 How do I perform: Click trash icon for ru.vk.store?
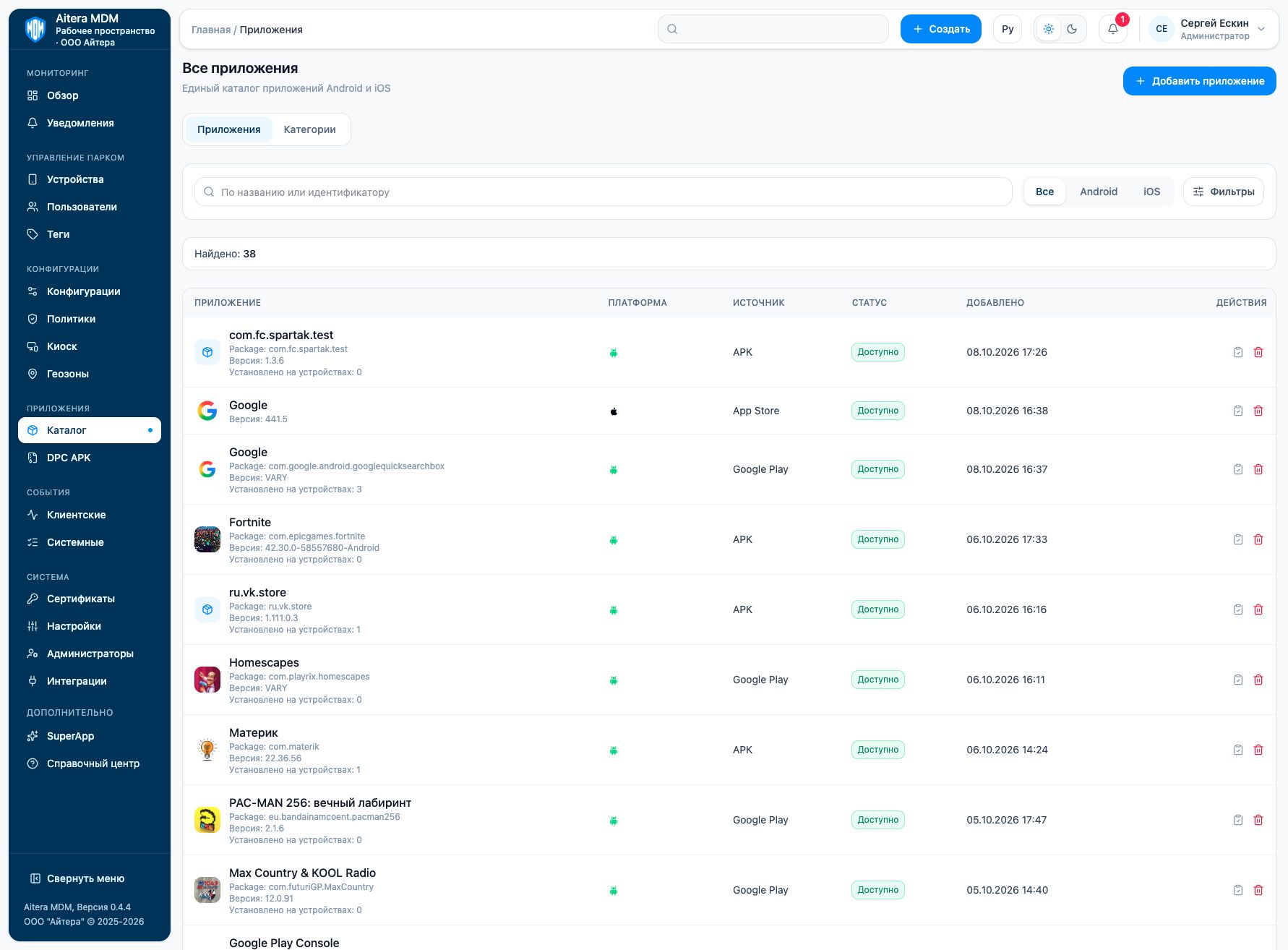1258,609
